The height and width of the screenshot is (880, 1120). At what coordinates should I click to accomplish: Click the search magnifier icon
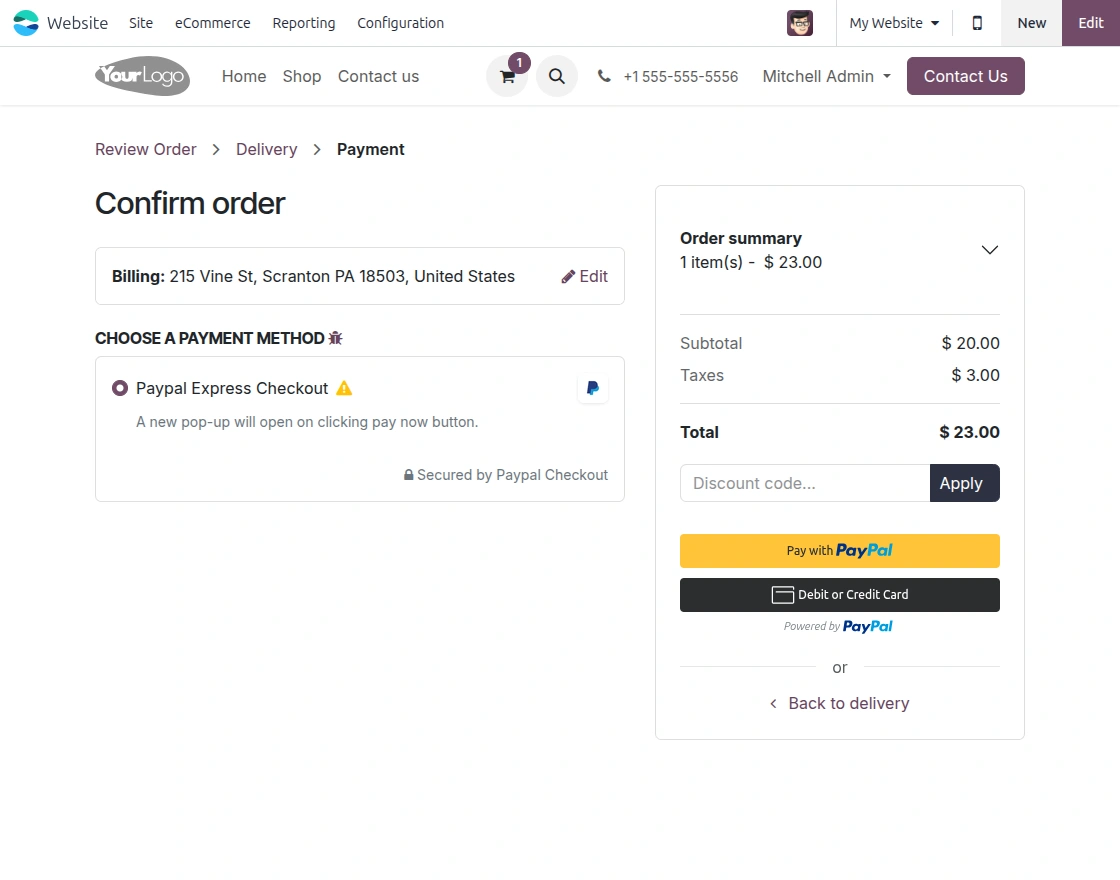pyautogui.click(x=557, y=76)
